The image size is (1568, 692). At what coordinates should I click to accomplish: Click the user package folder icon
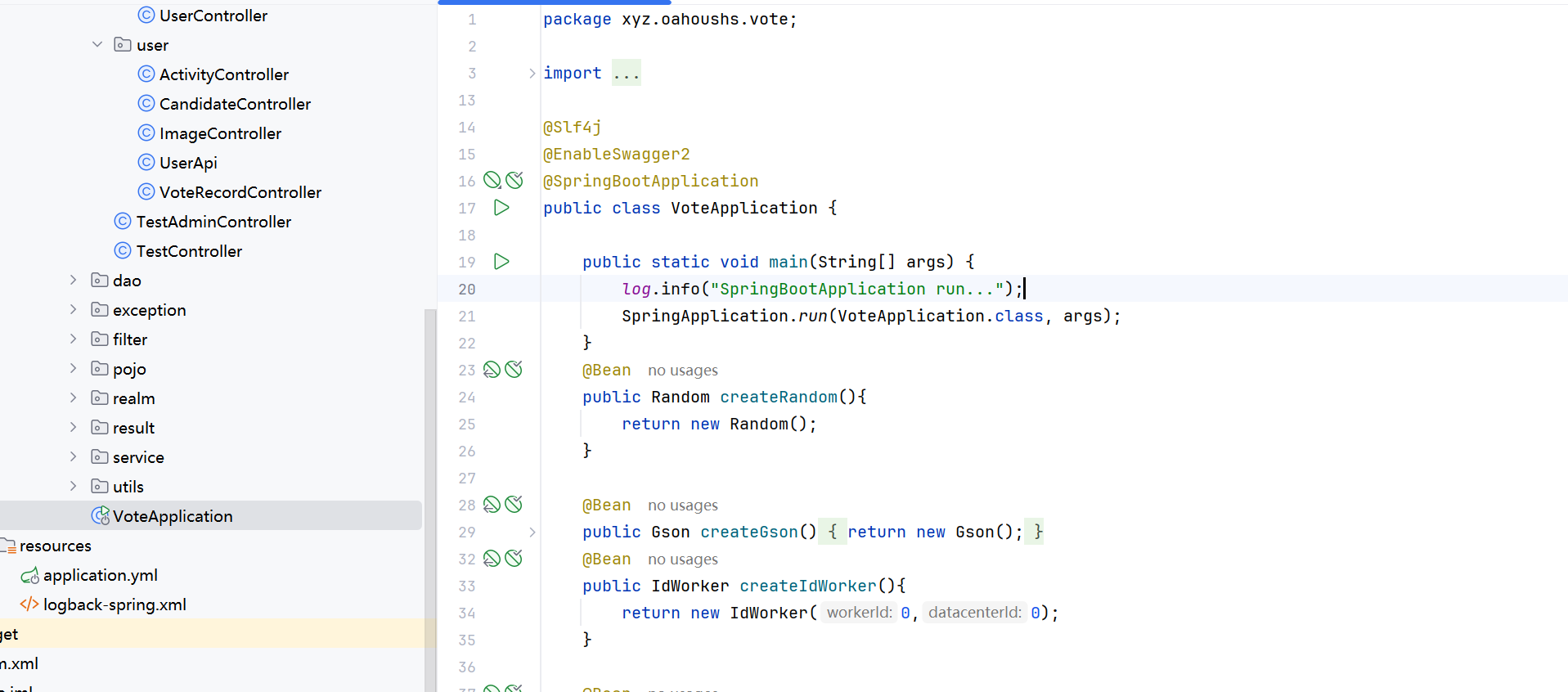(123, 44)
